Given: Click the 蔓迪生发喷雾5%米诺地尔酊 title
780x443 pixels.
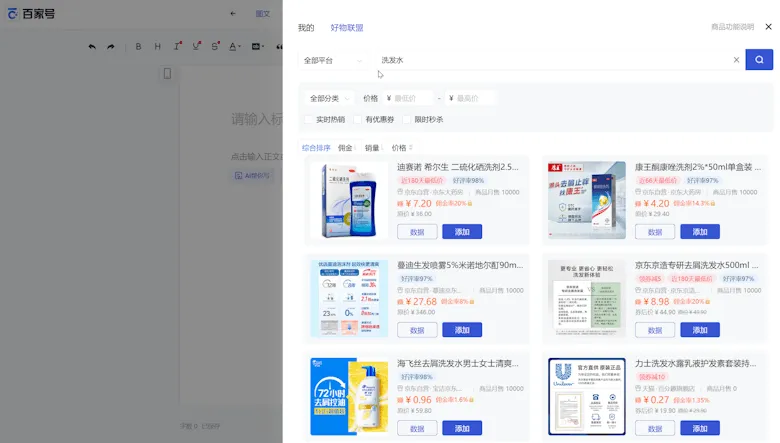Looking at the screenshot, I should pyautogui.click(x=460, y=265).
